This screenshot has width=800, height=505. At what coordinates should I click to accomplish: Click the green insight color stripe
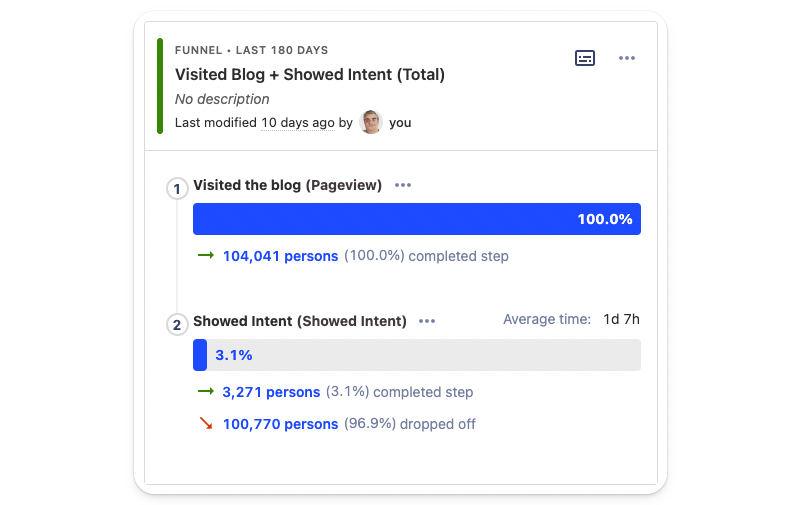coord(160,86)
